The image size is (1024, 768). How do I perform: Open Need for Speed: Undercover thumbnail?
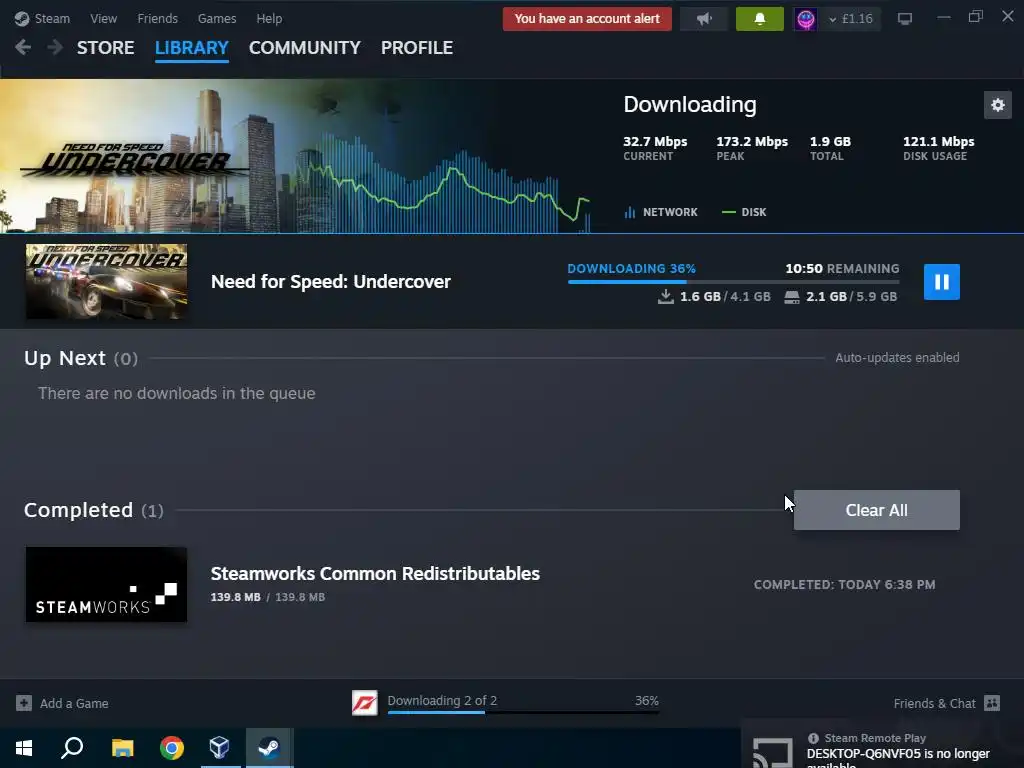(106, 281)
